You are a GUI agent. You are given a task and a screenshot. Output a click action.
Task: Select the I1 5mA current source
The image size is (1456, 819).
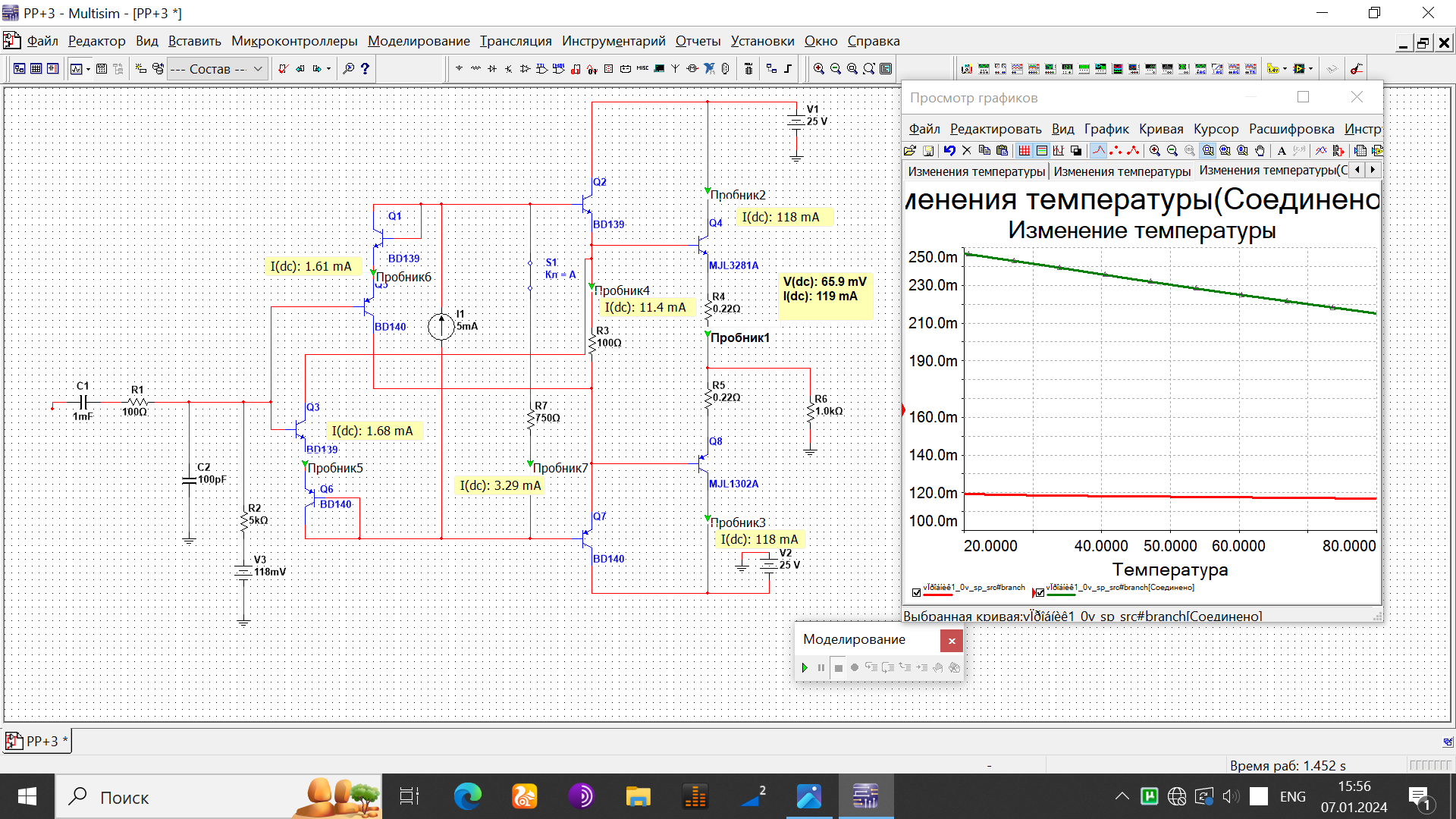point(441,327)
